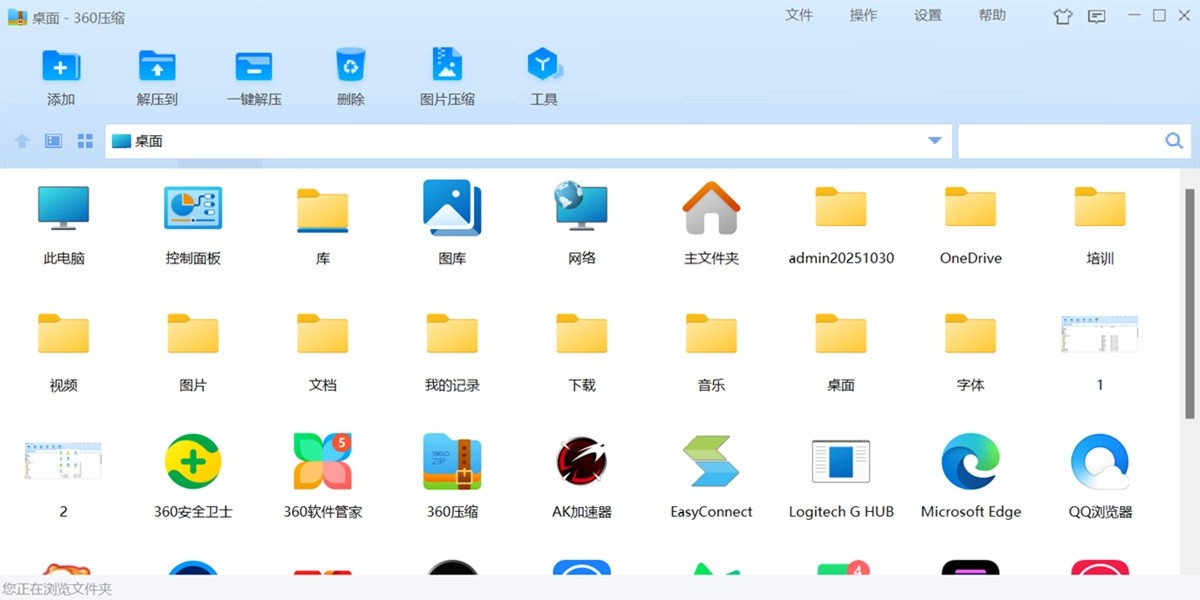1200x600 pixels.
Task: Open the 文件 menu
Action: (799, 15)
